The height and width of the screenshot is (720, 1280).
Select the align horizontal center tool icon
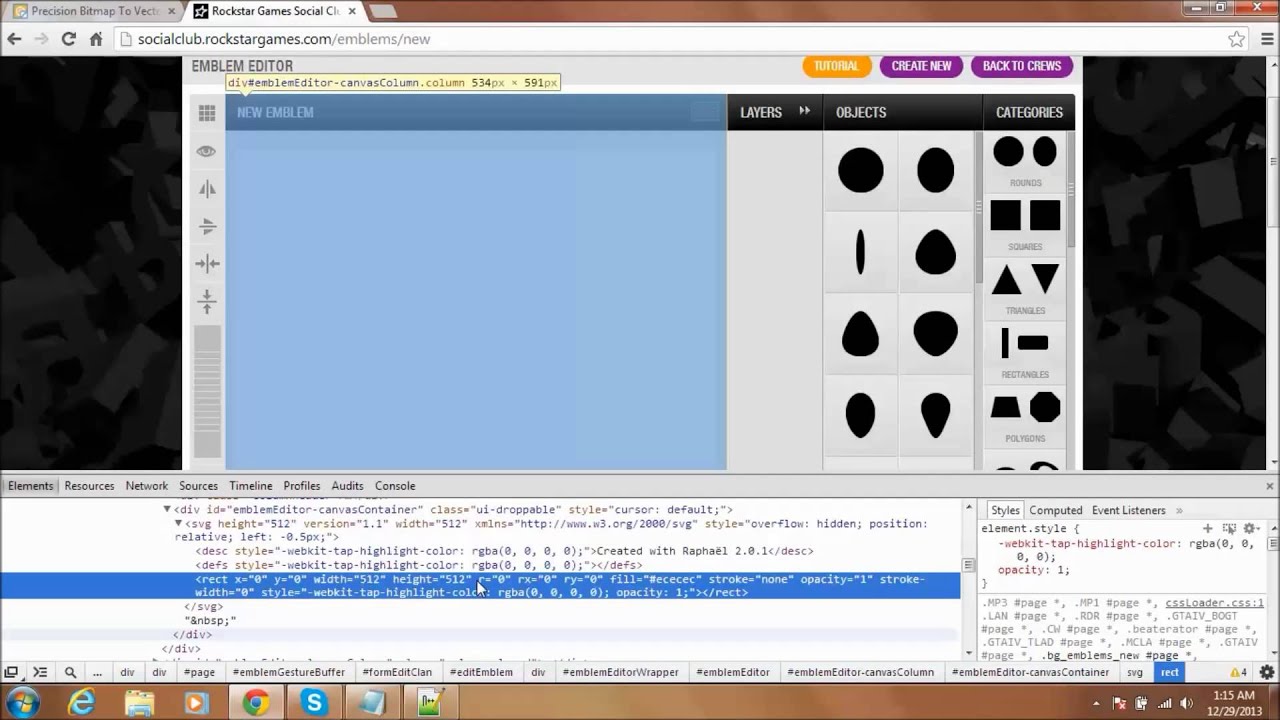207,264
